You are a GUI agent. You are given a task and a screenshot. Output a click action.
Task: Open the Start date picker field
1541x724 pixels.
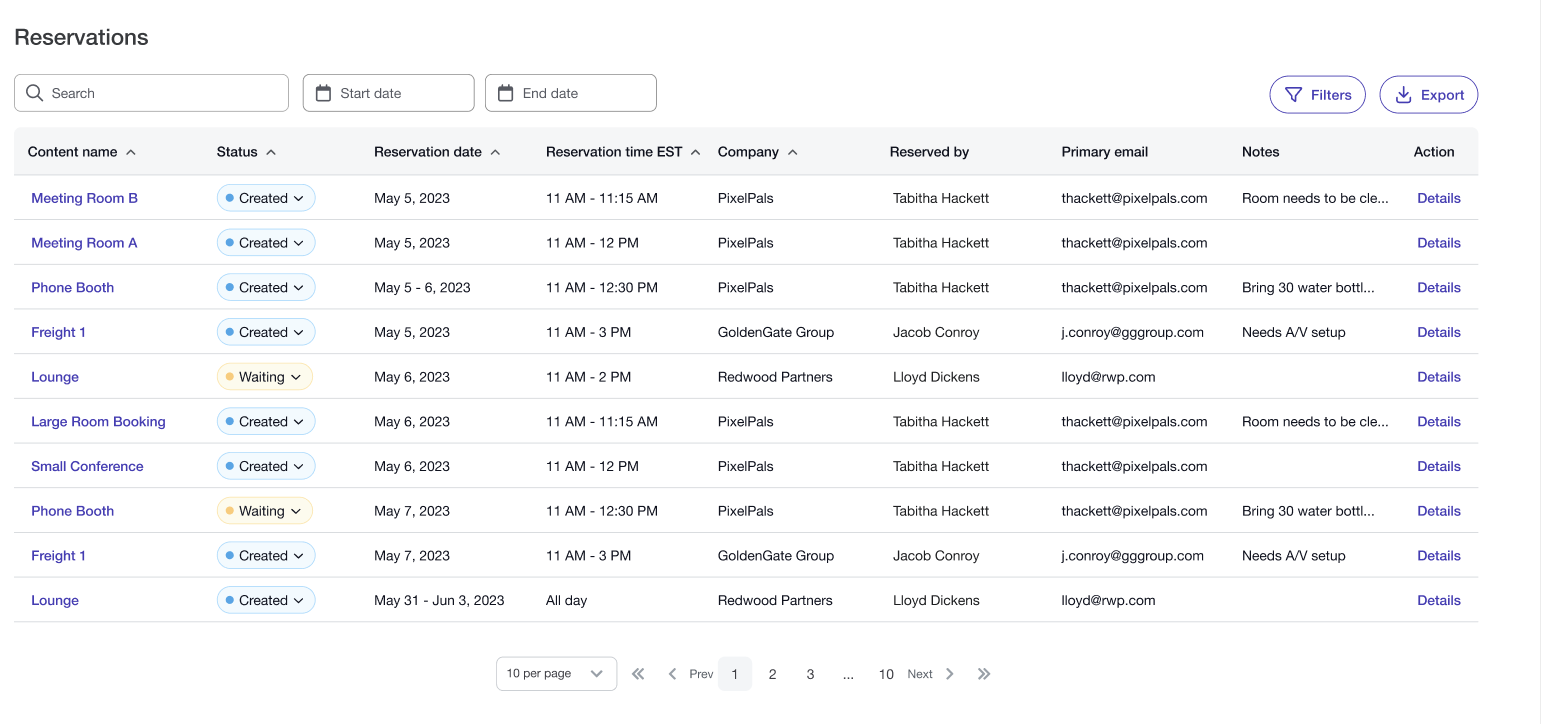[x=388, y=93]
